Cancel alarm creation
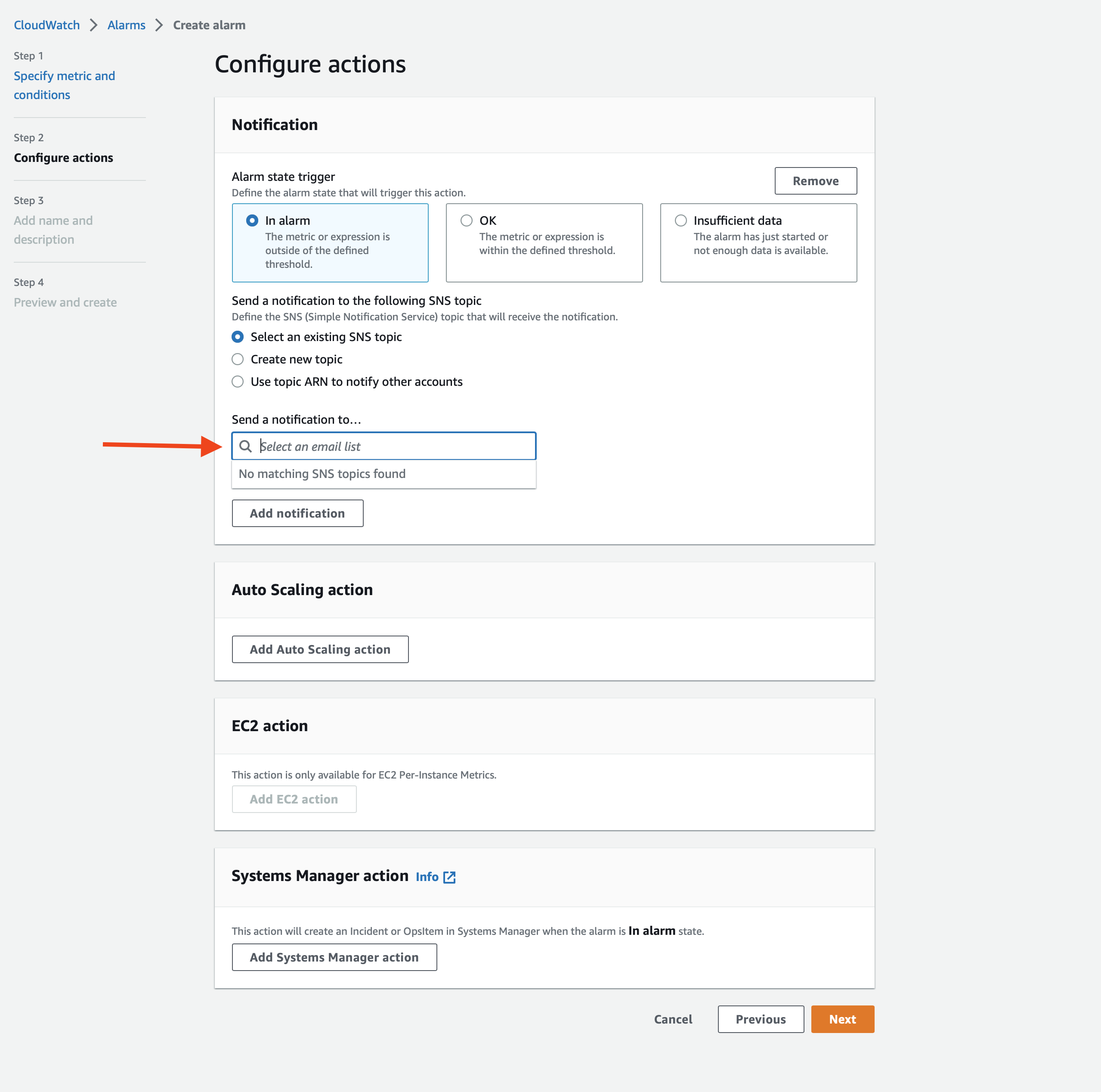 pos(672,1019)
